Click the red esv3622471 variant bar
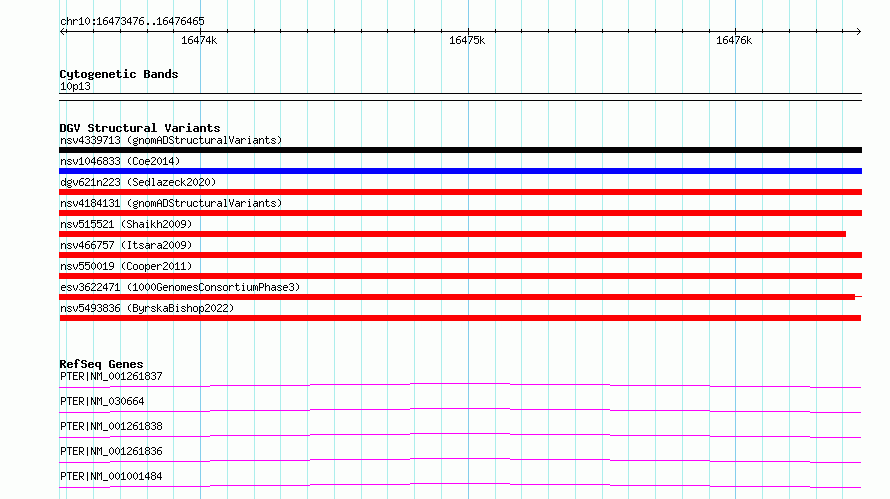The width and height of the screenshot is (890, 499). [x=460, y=297]
